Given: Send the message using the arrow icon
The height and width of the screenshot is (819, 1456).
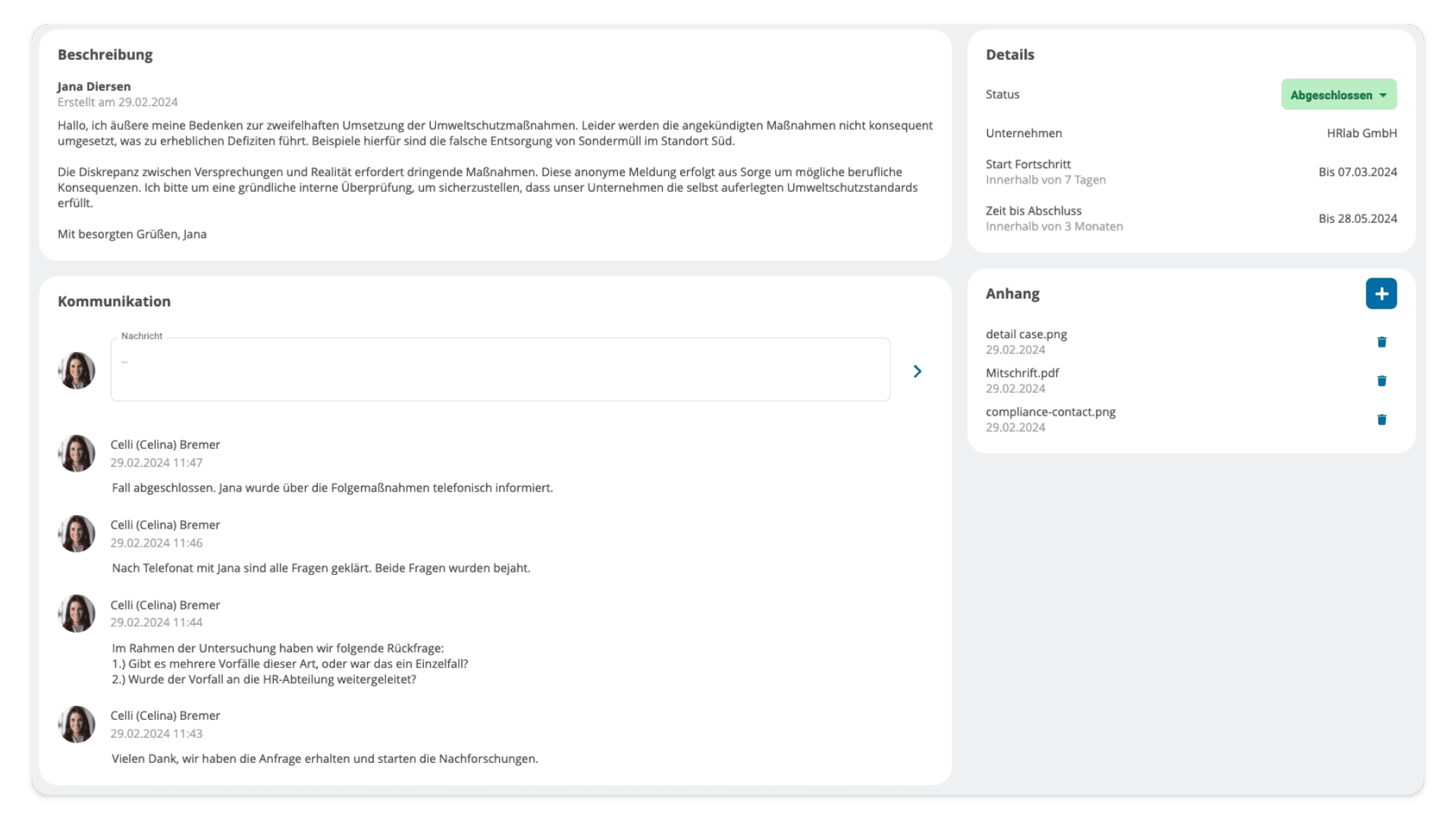Looking at the screenshot, I should pyautogui.click(x=917, y=372).
